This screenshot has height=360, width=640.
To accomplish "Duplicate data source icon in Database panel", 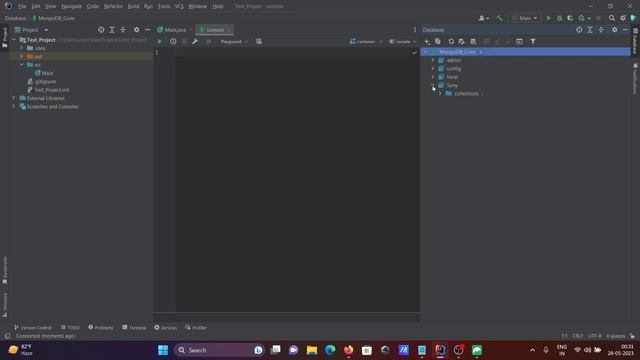I will [438, 42].
